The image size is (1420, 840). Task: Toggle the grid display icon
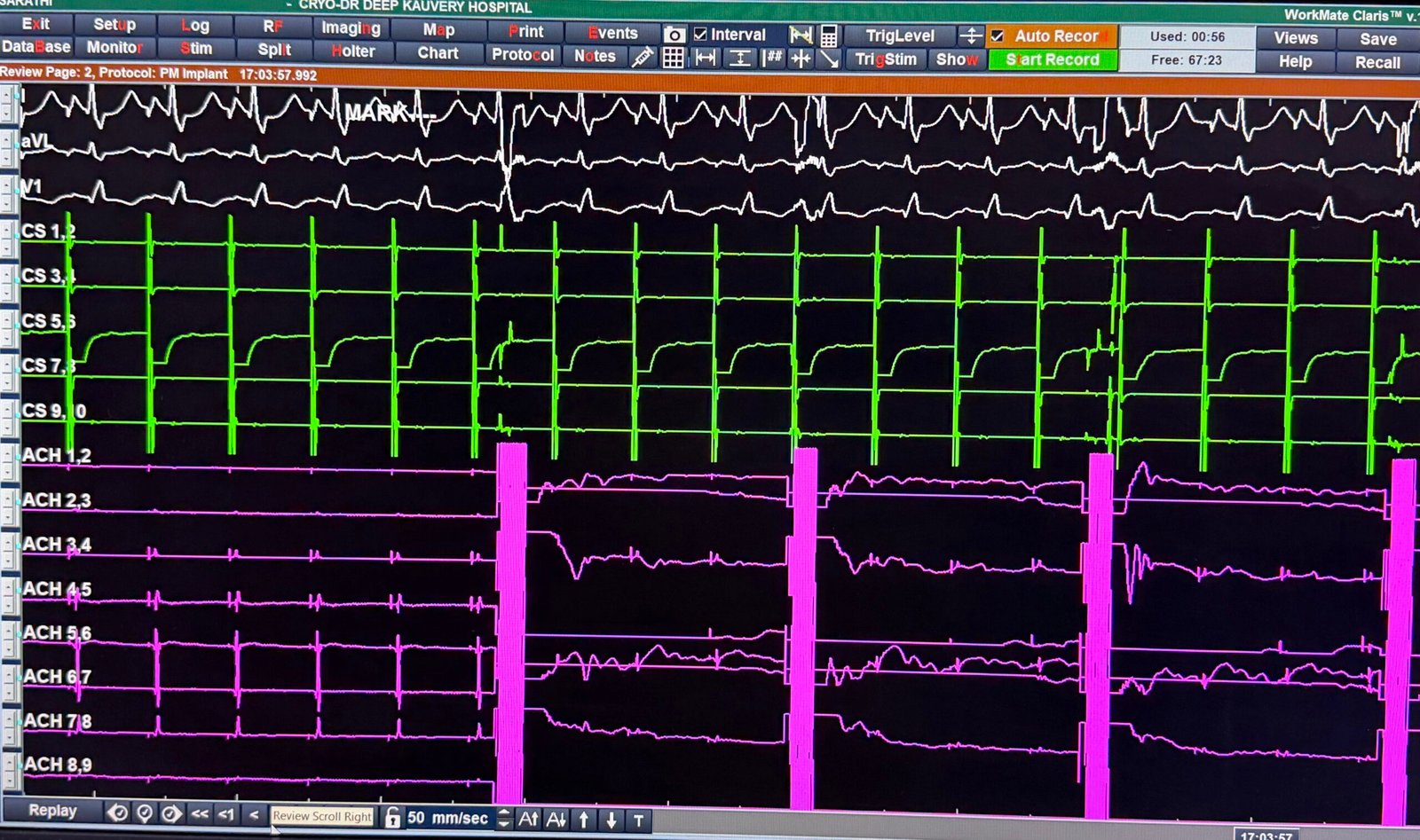(674, 58)
